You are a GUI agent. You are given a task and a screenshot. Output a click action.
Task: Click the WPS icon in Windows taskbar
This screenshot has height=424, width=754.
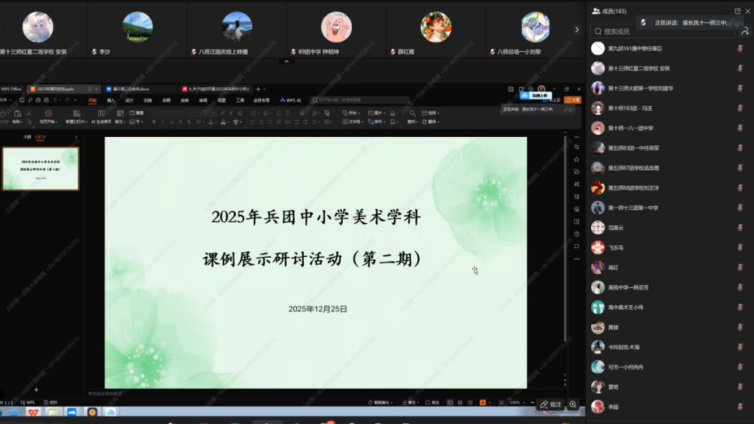(x=33, y=412)
